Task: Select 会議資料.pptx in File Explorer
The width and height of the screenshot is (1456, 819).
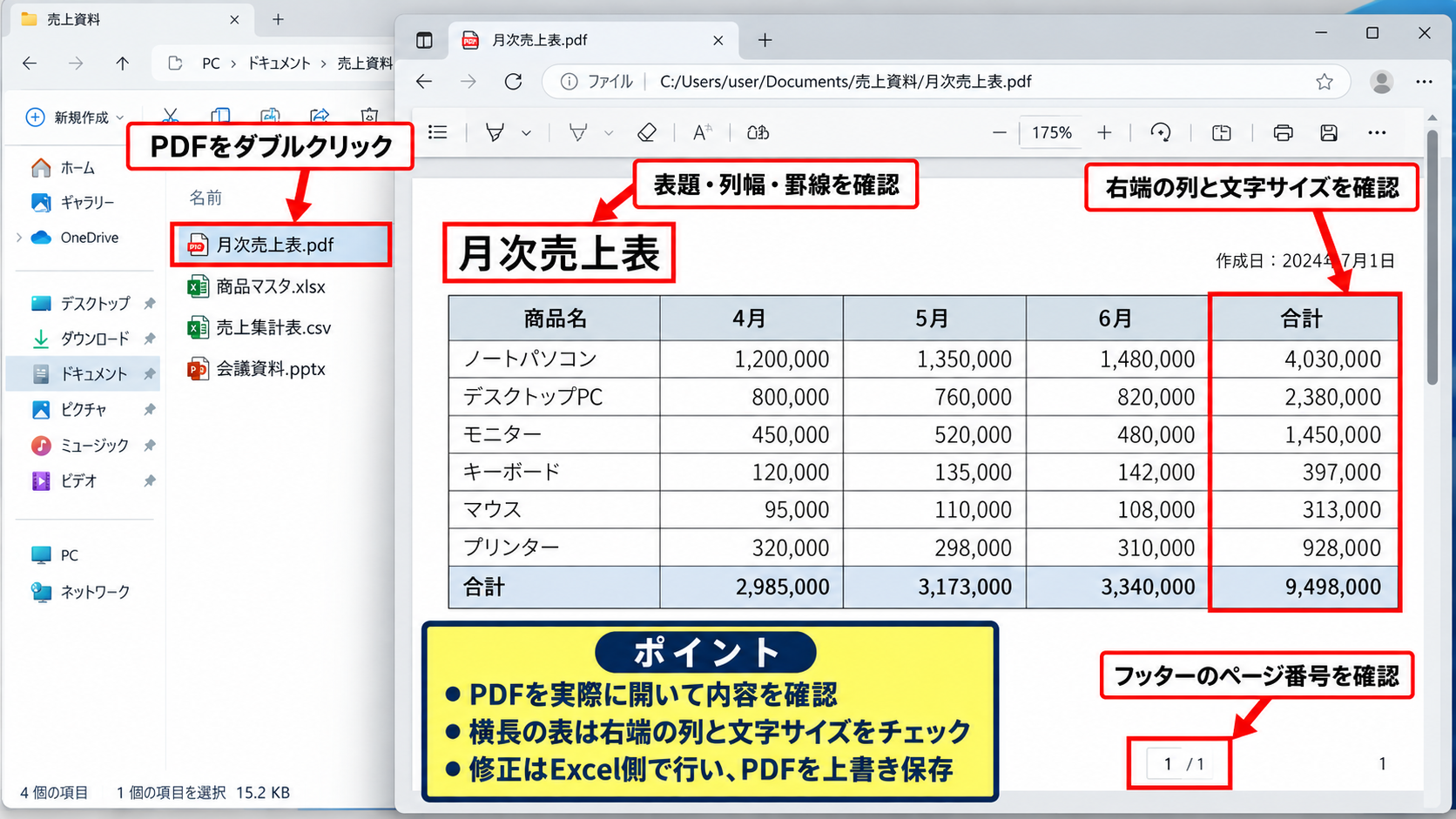Action: pos(257,369)
